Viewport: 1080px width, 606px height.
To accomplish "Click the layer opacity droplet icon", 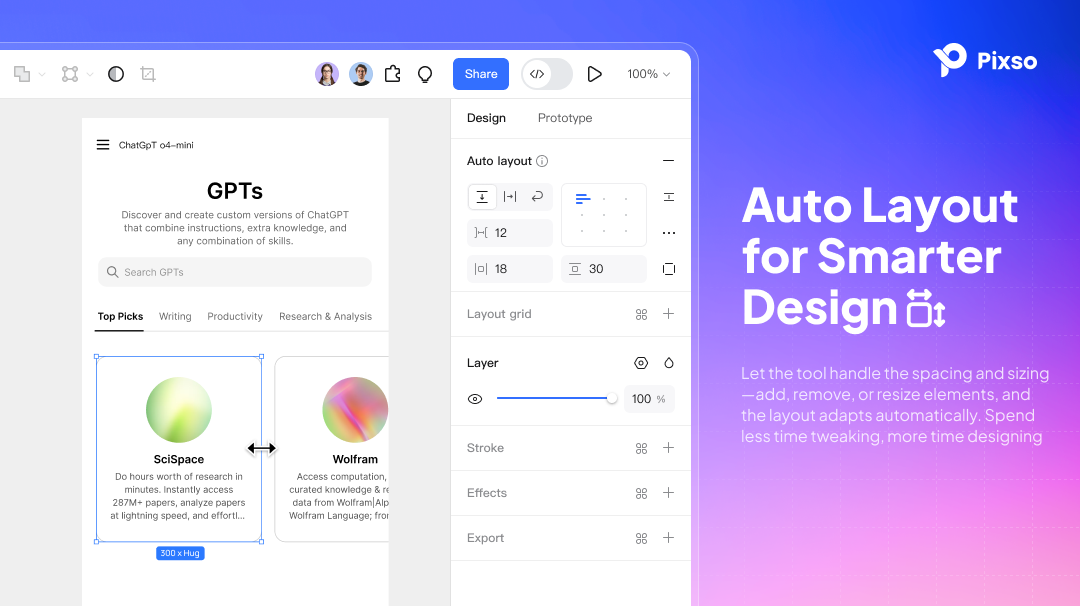I will click(668, 363).
